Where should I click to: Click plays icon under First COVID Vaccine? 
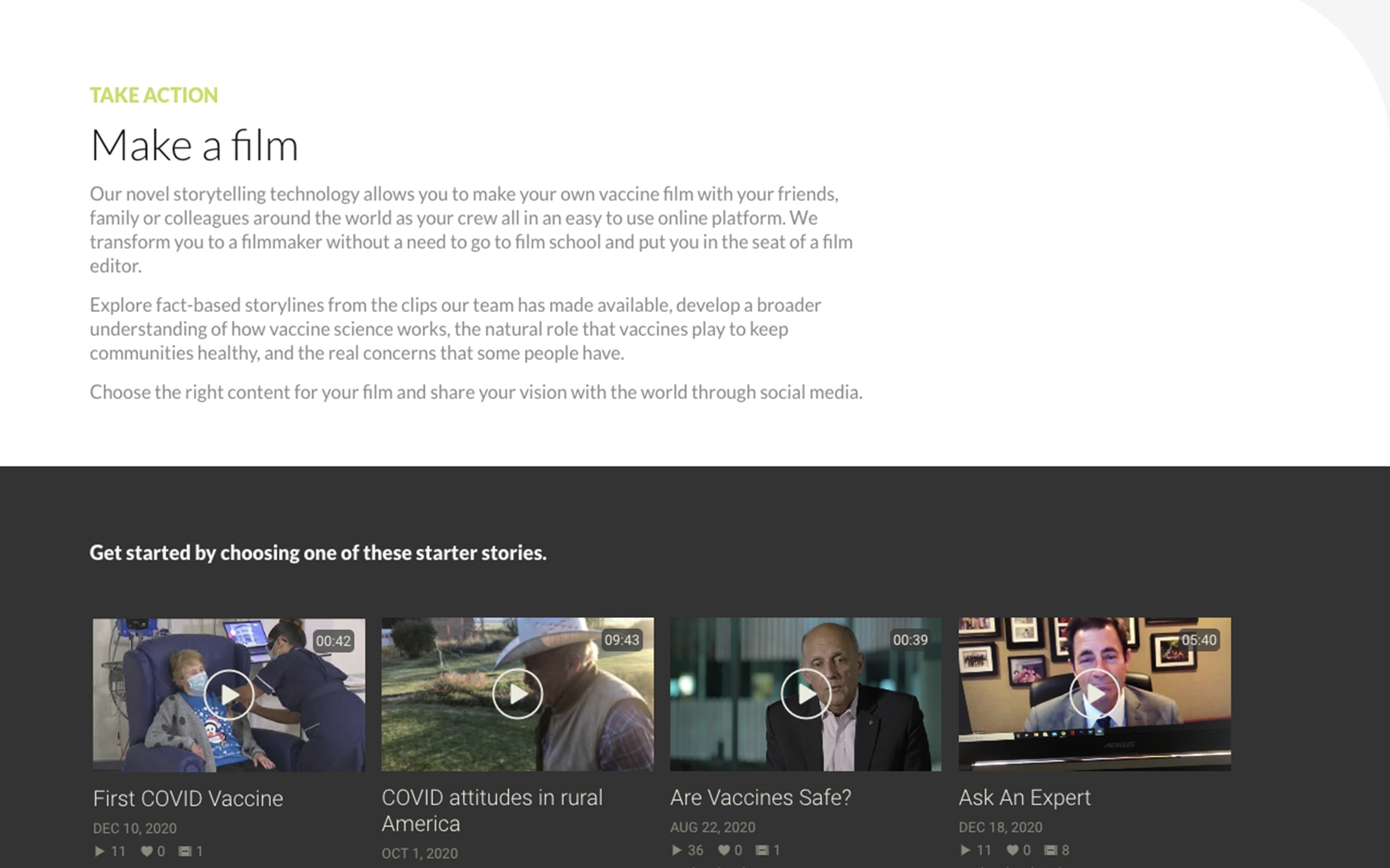[99, 851]
